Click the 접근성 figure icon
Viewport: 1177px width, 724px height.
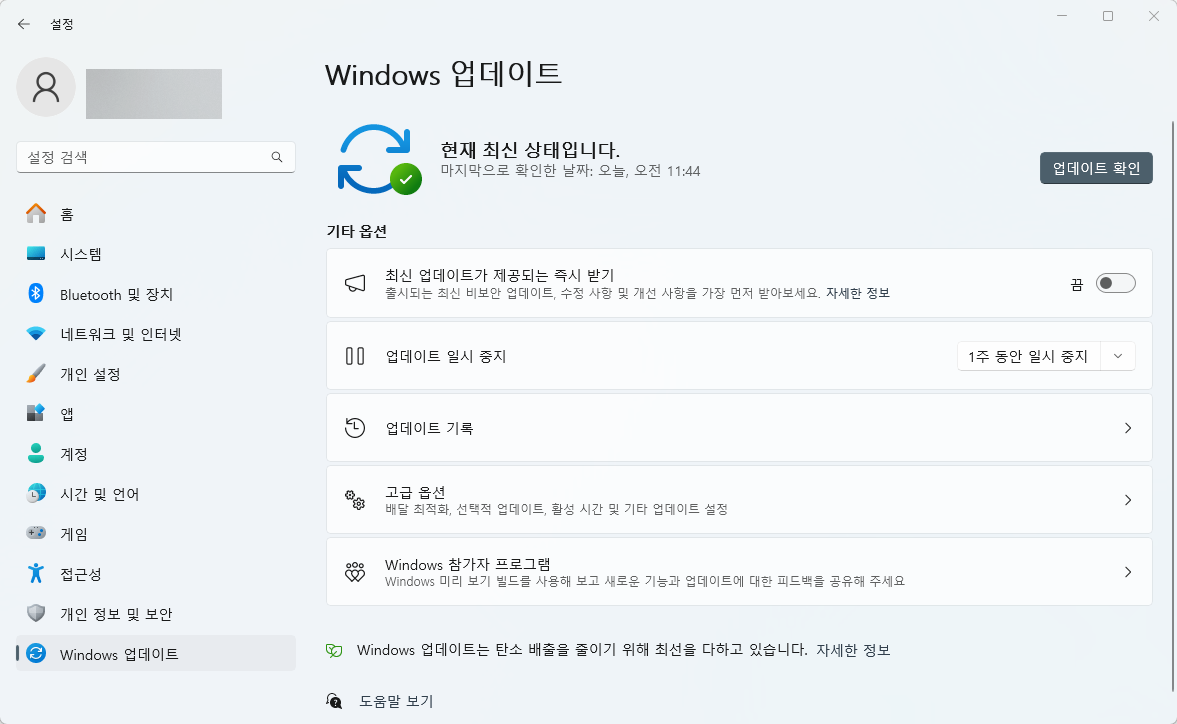click(x=36, y=573)
